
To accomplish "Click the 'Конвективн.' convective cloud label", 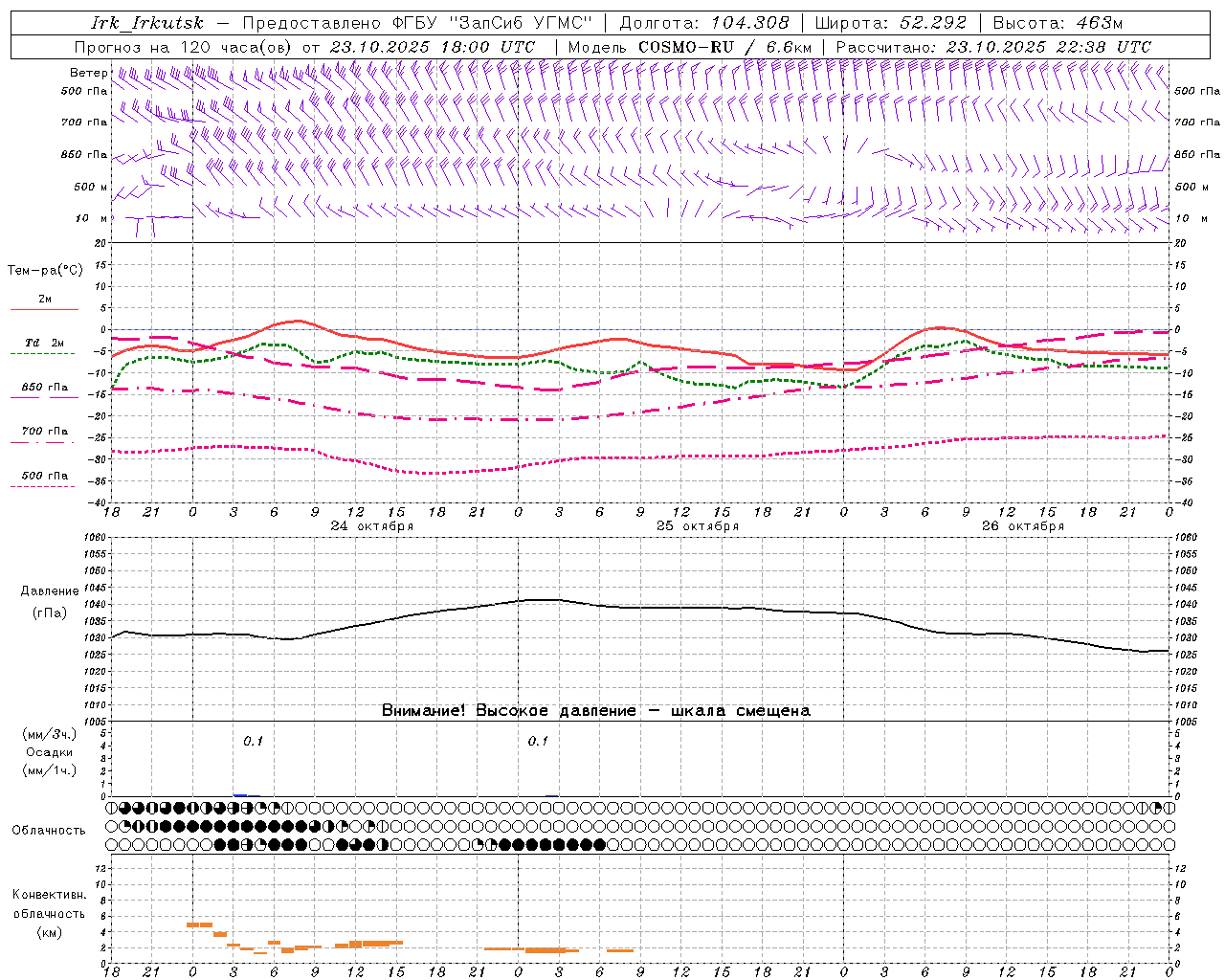I will tap(49, 895).
